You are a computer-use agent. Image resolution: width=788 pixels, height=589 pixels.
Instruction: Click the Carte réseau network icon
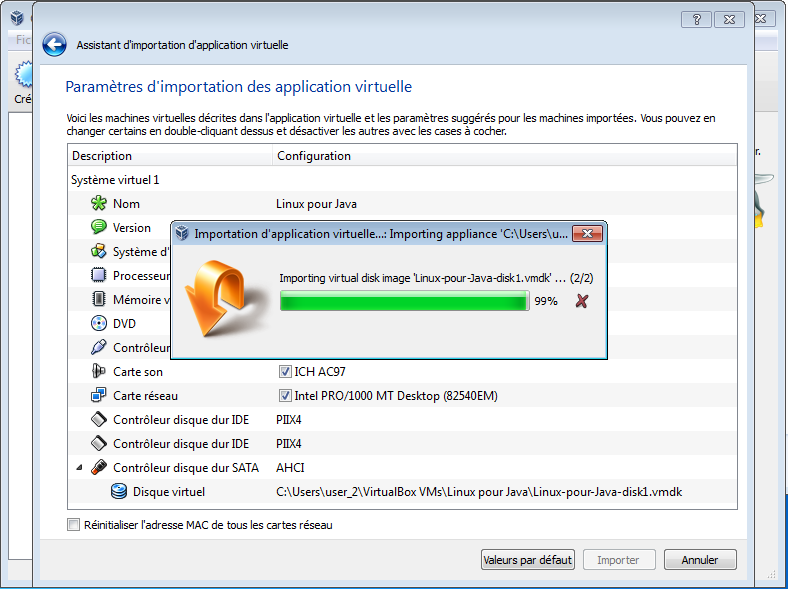[x=98, y=395]
